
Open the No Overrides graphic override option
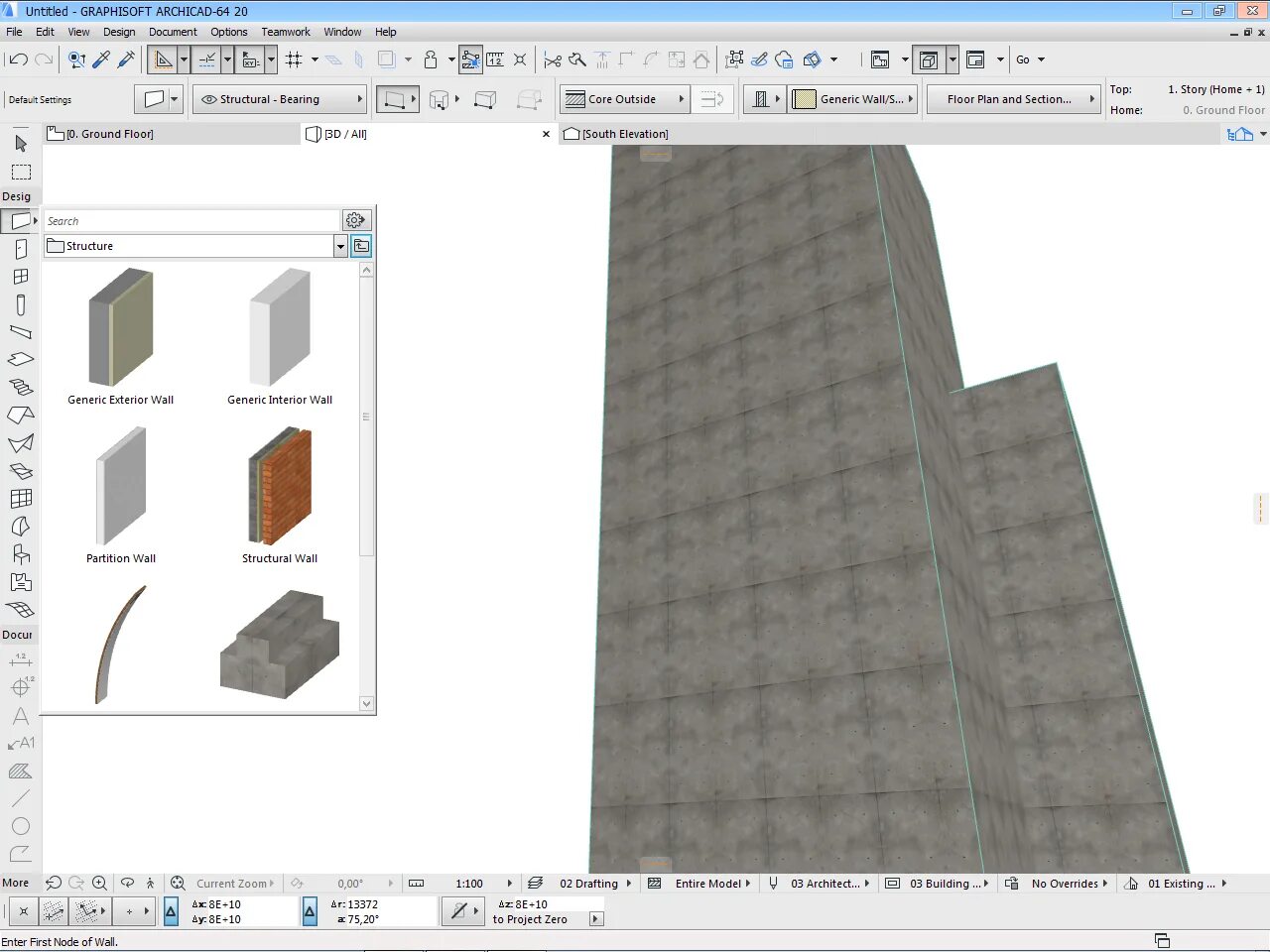click(1069, 884)
